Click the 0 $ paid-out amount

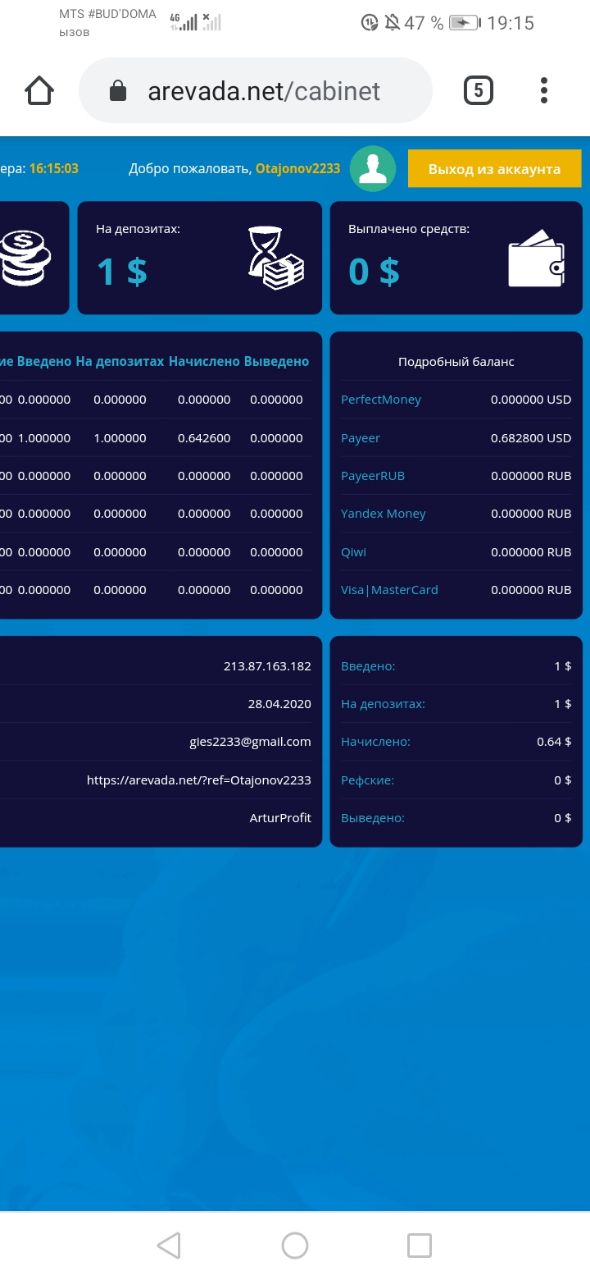click(x=374, y=271)
